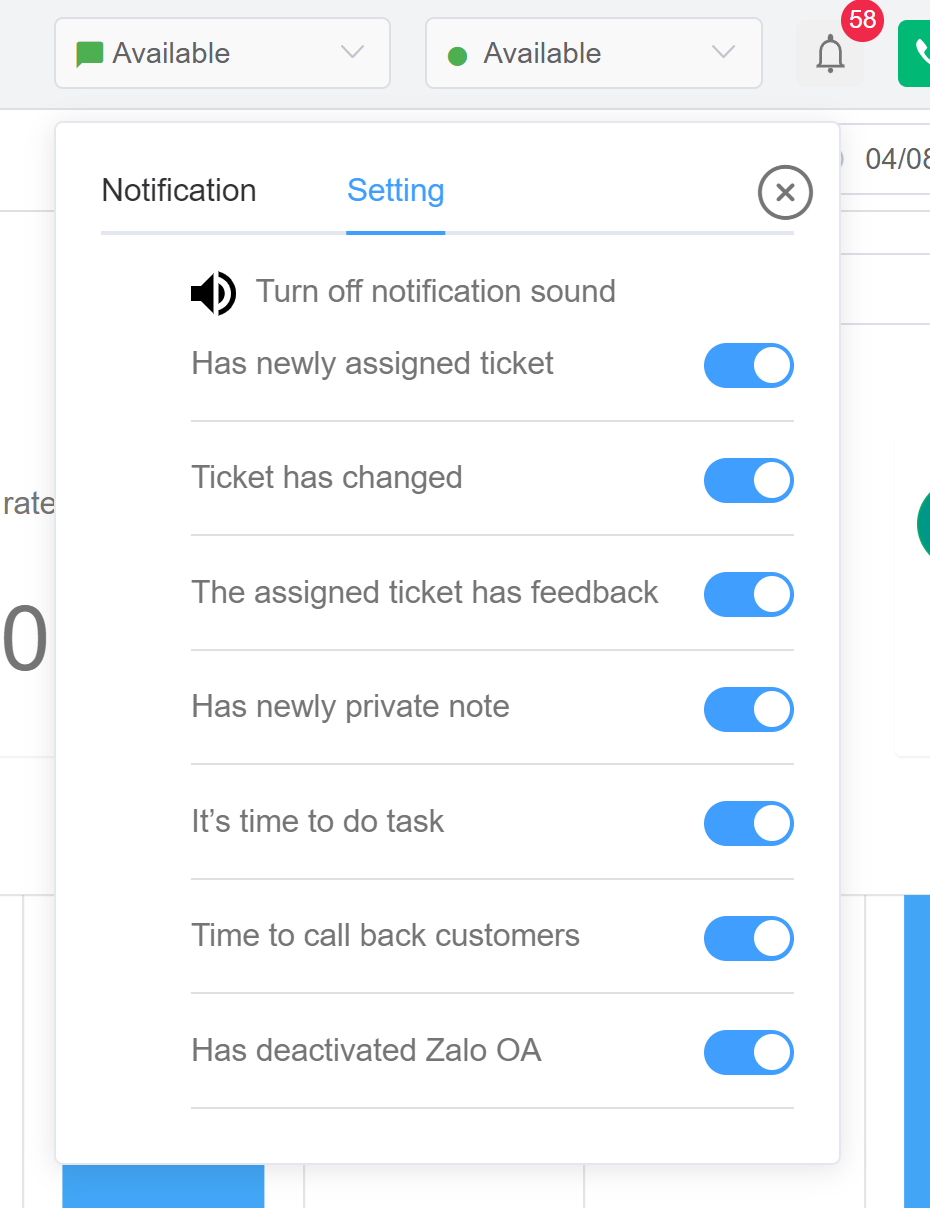The height and width of the screenshot is (1208, 930).
Task: Toggle 'Has deactivated Zalo OA' switch
Action: pos(748,1052)
